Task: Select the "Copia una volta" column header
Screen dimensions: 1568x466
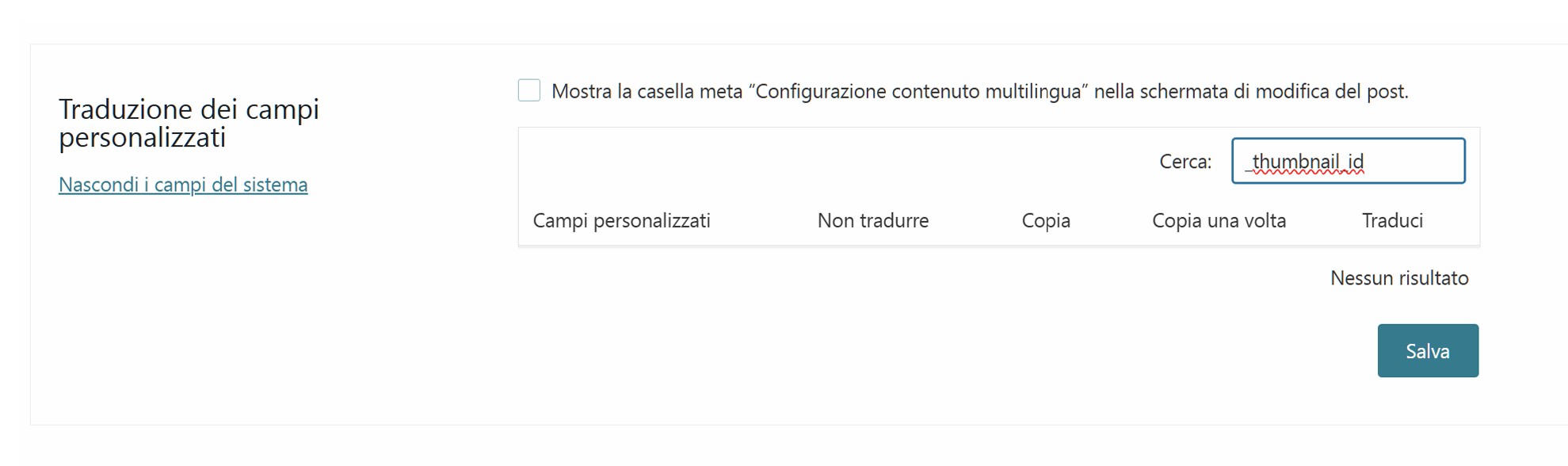Action: (1218, 220)
